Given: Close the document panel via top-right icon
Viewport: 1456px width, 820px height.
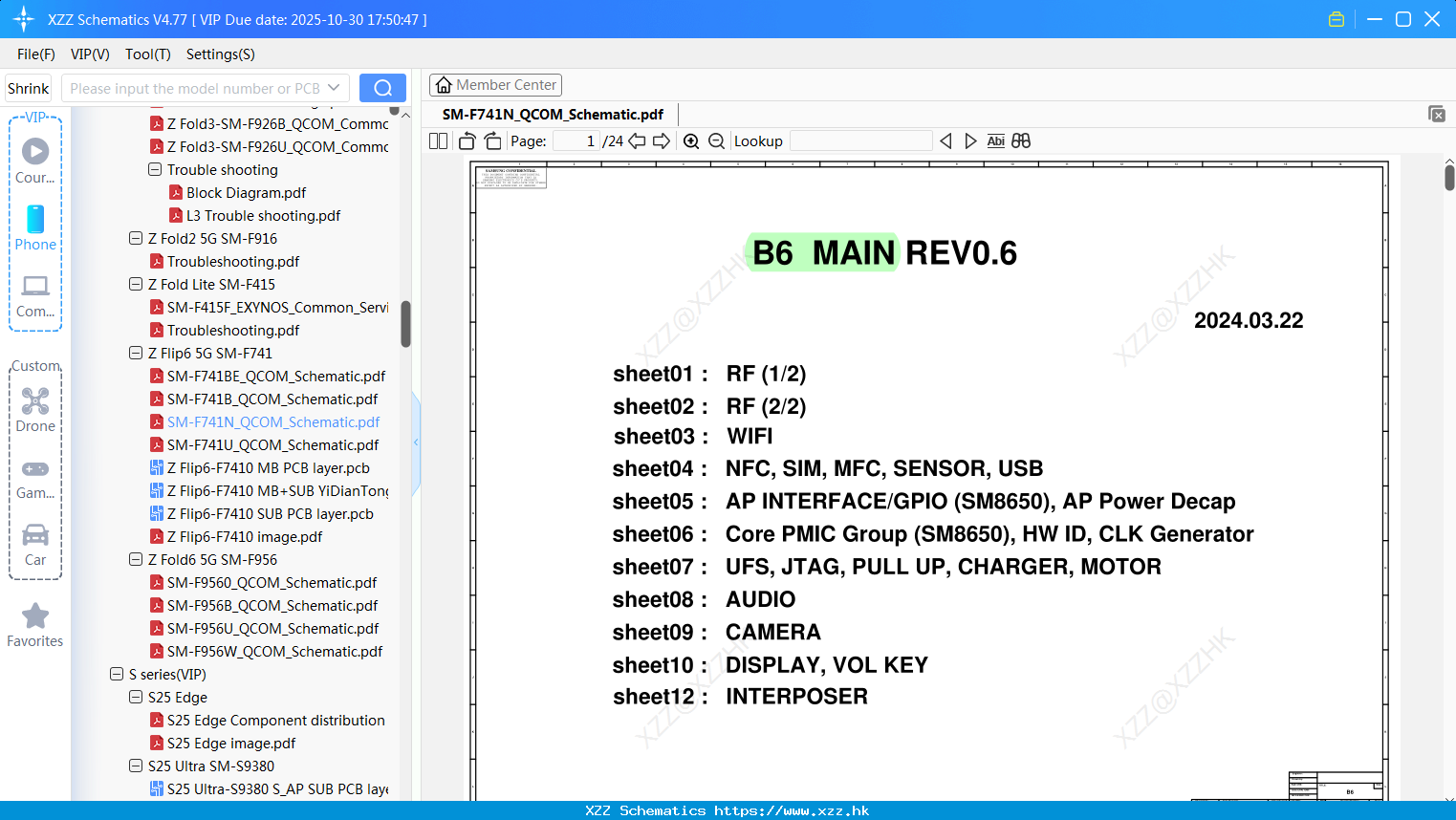Looking at the screenshot, I should coord(1437,114).
